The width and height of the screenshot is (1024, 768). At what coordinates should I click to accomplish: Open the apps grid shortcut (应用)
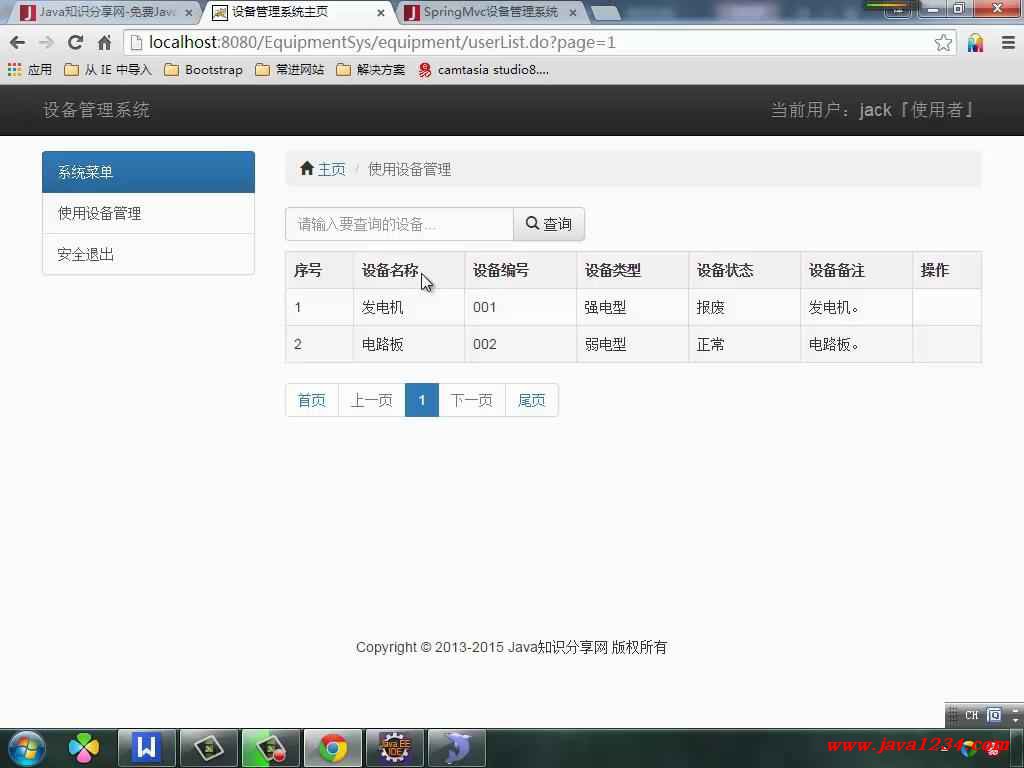[29, 70]
